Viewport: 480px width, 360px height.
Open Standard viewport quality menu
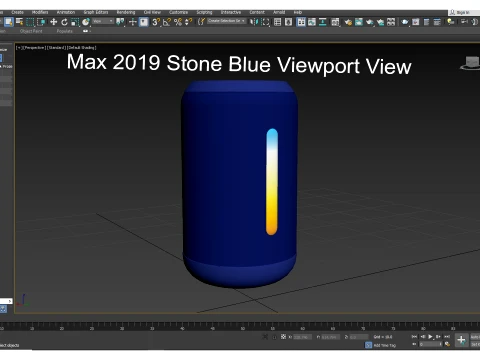(x=56, y=48)
